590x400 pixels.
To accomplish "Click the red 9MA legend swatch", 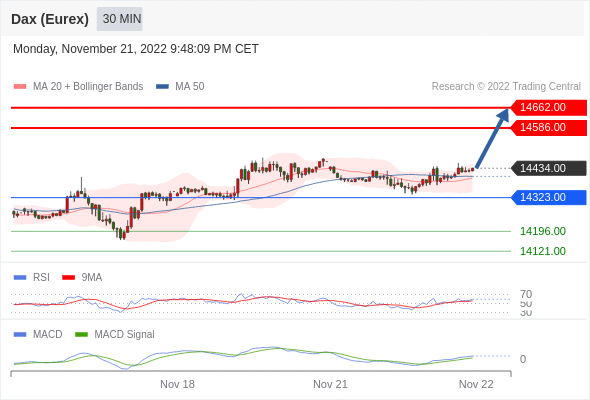I will [68, 278].
